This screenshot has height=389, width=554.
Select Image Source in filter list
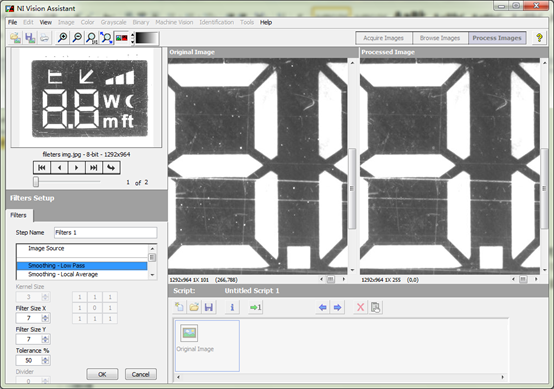(82, 248)
